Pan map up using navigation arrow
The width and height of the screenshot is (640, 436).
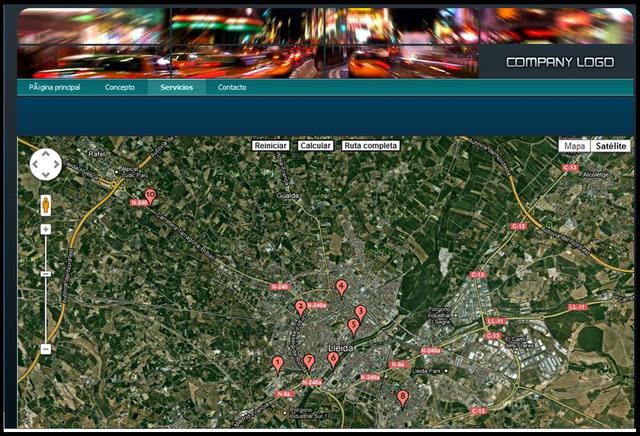point(46,154)
